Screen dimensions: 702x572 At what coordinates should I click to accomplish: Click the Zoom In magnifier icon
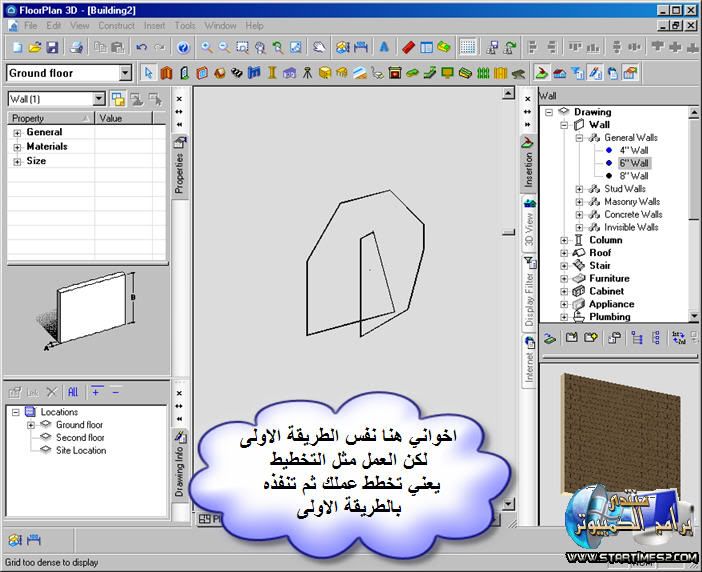click(x=206, y=47)
